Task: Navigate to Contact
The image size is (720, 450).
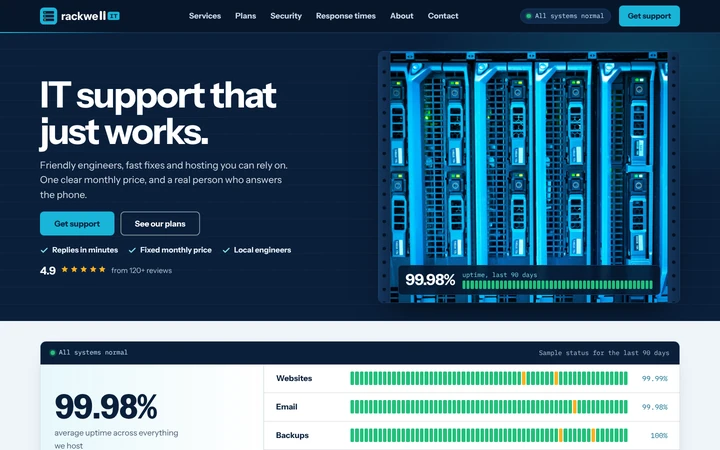Action: pos(443,16)
